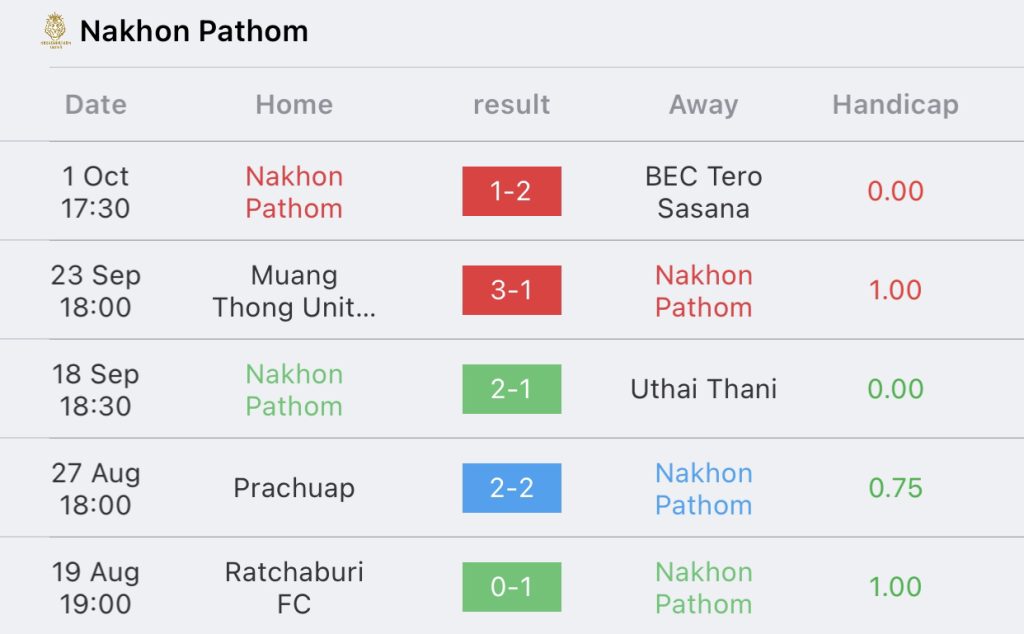Open the green 2-1 result badge
This screenshot has height=634, width=1024.
tap(511, 389)
